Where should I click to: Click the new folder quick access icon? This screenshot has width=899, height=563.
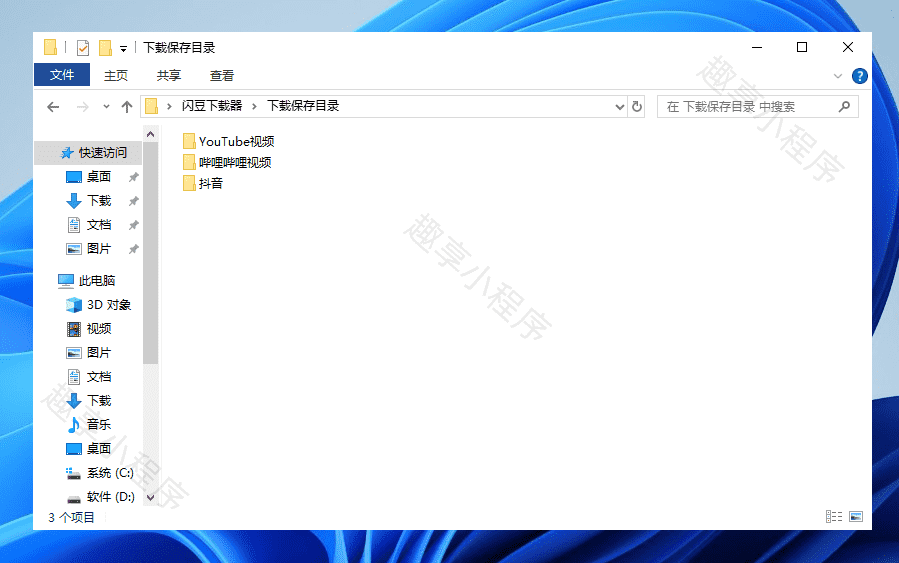pyautogui.click(x=105, y=48)
